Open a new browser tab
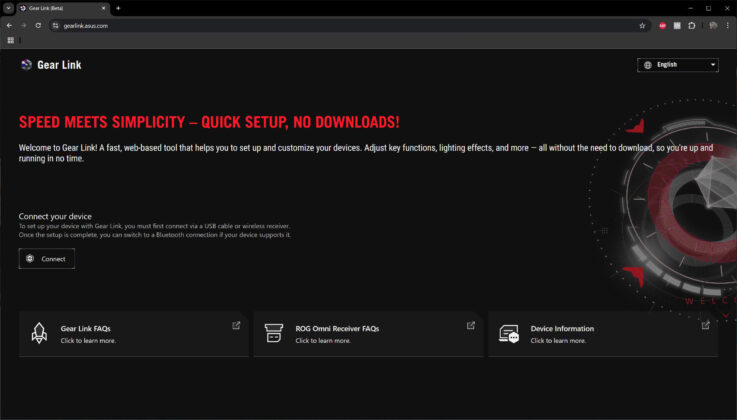This screenshot has height=420, width=737. [118, 8]
